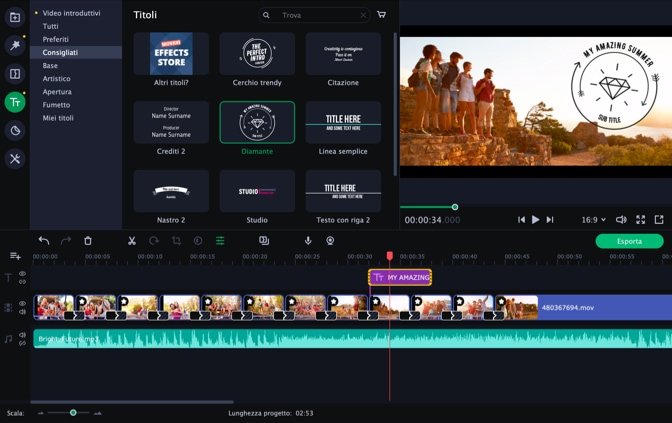Click the webcam Record video icon
Image resolution: width=672 pixels, height=423 pixels.
click(330, 241)
